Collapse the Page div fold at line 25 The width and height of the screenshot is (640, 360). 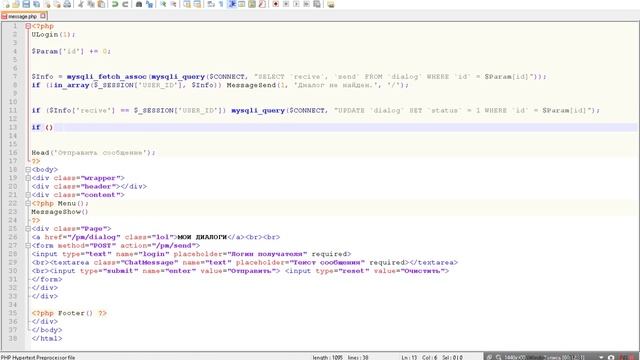click(x=28, y=229)
